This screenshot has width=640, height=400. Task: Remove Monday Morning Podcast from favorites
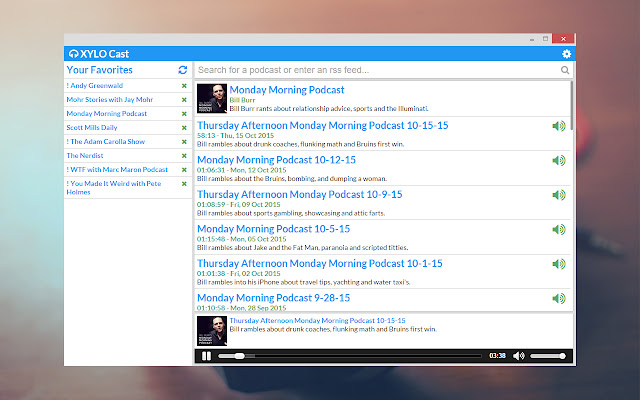pyautogui.click(x=184, y=114)
